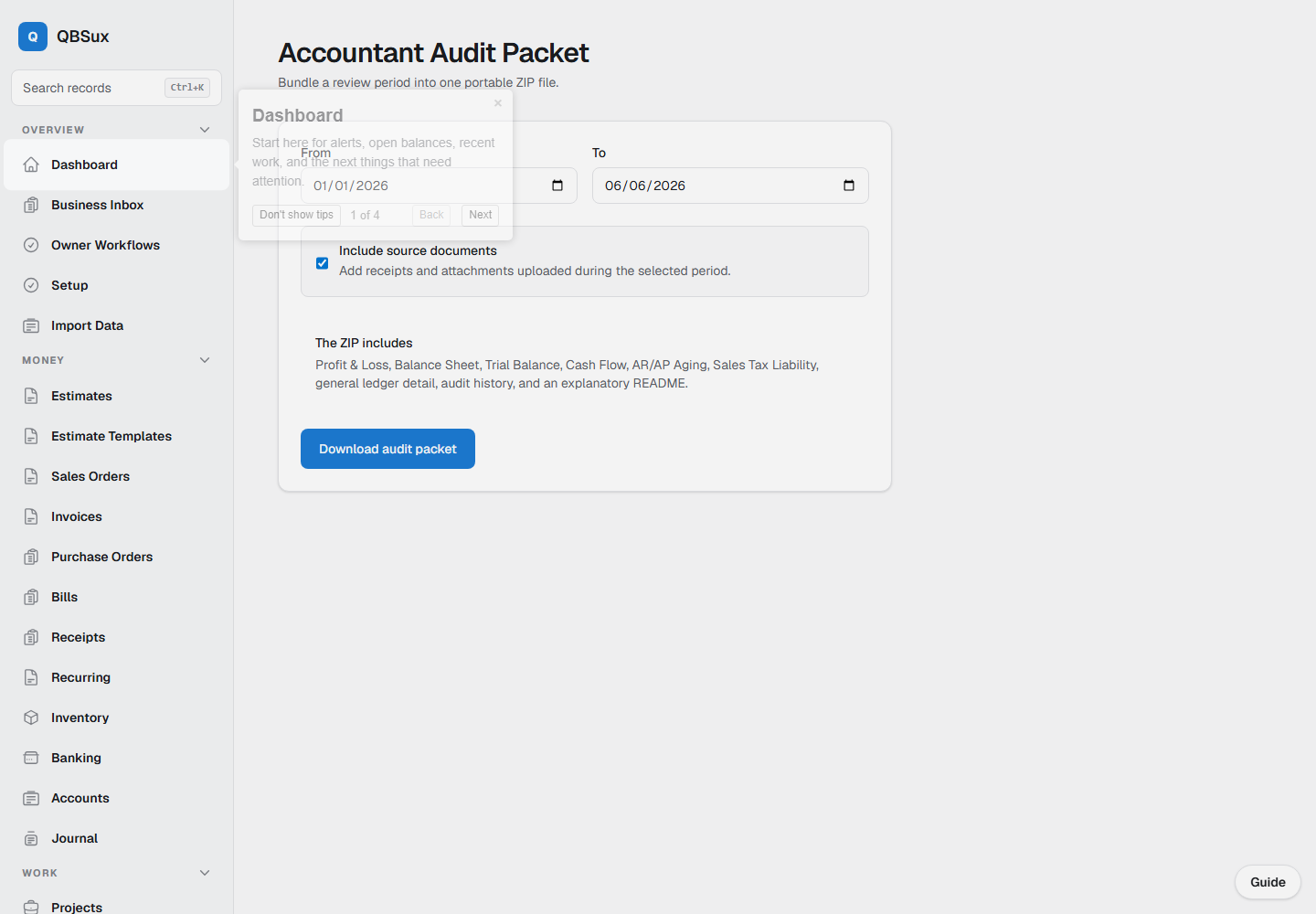This screenshot has height=914, width=1316.
Task: Navigate to Purchase Orders
Action: [x=116, y=557]
